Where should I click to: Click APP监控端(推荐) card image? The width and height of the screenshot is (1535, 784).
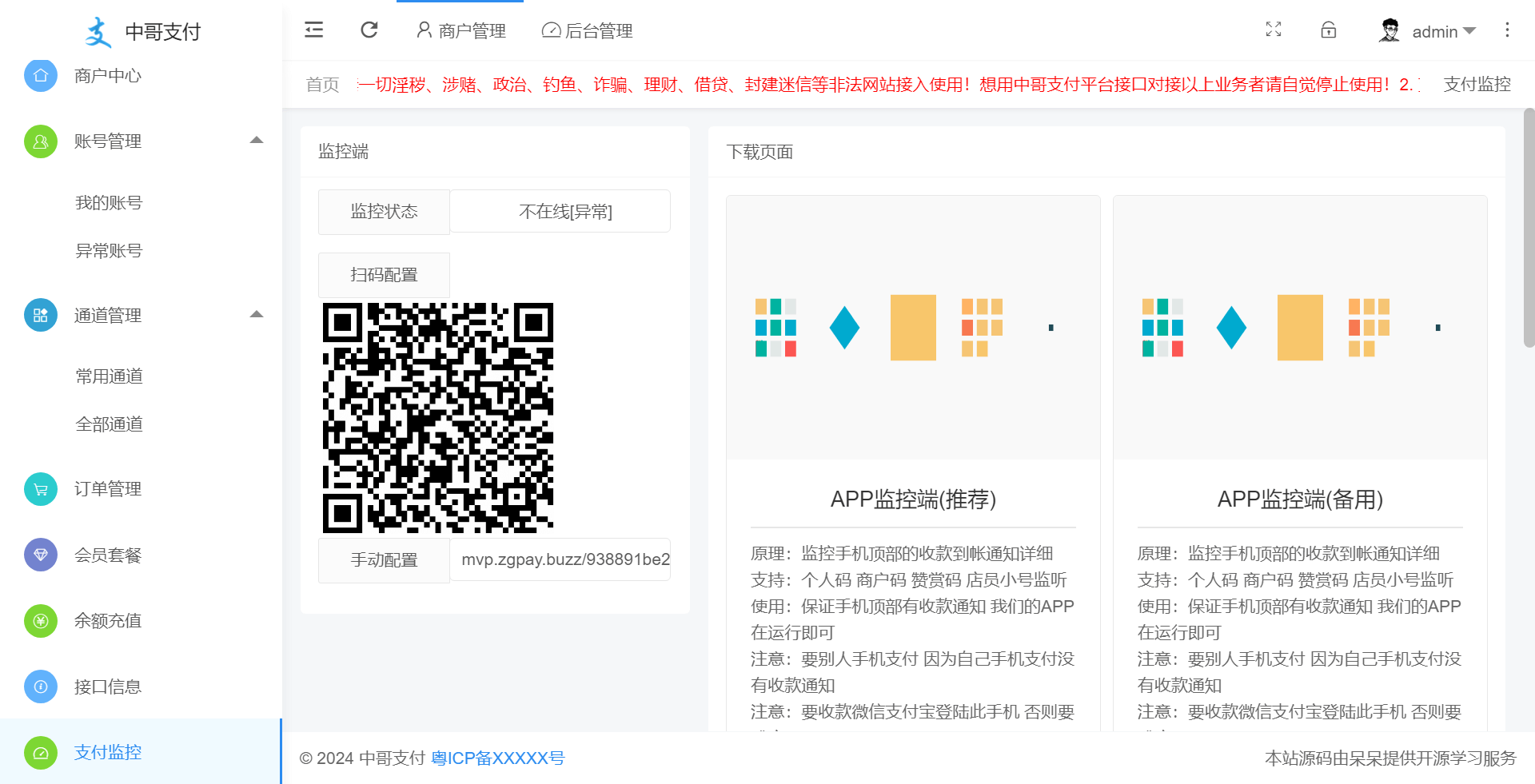pyautogui.click(x=913, y=328)
